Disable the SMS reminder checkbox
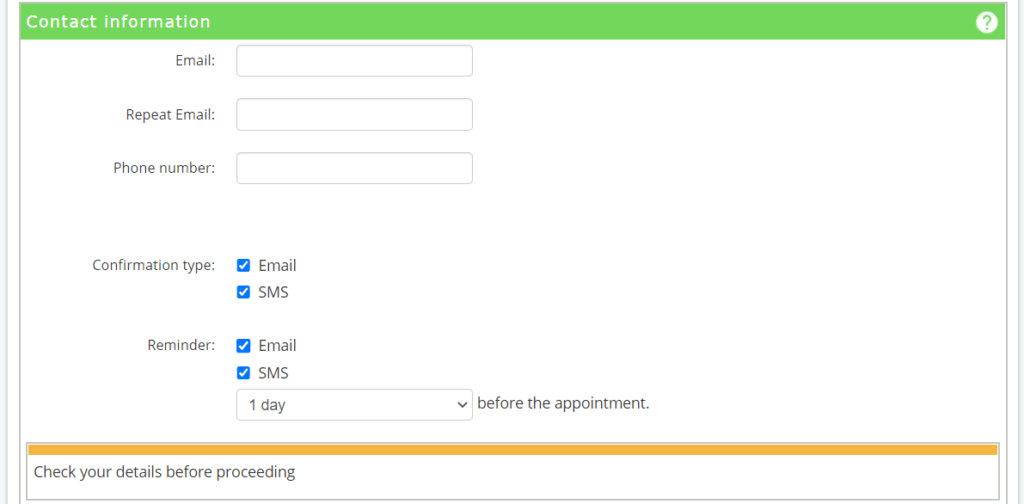Viewport: 1024px width, 504px height. (243, 373)
